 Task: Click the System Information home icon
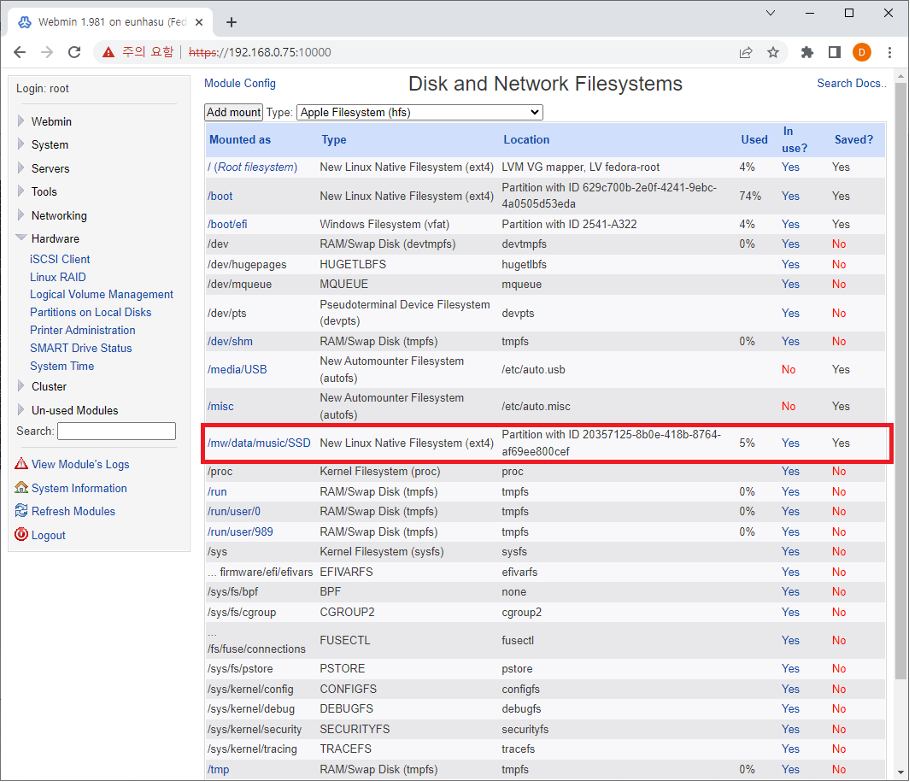[x=22, y=488]
